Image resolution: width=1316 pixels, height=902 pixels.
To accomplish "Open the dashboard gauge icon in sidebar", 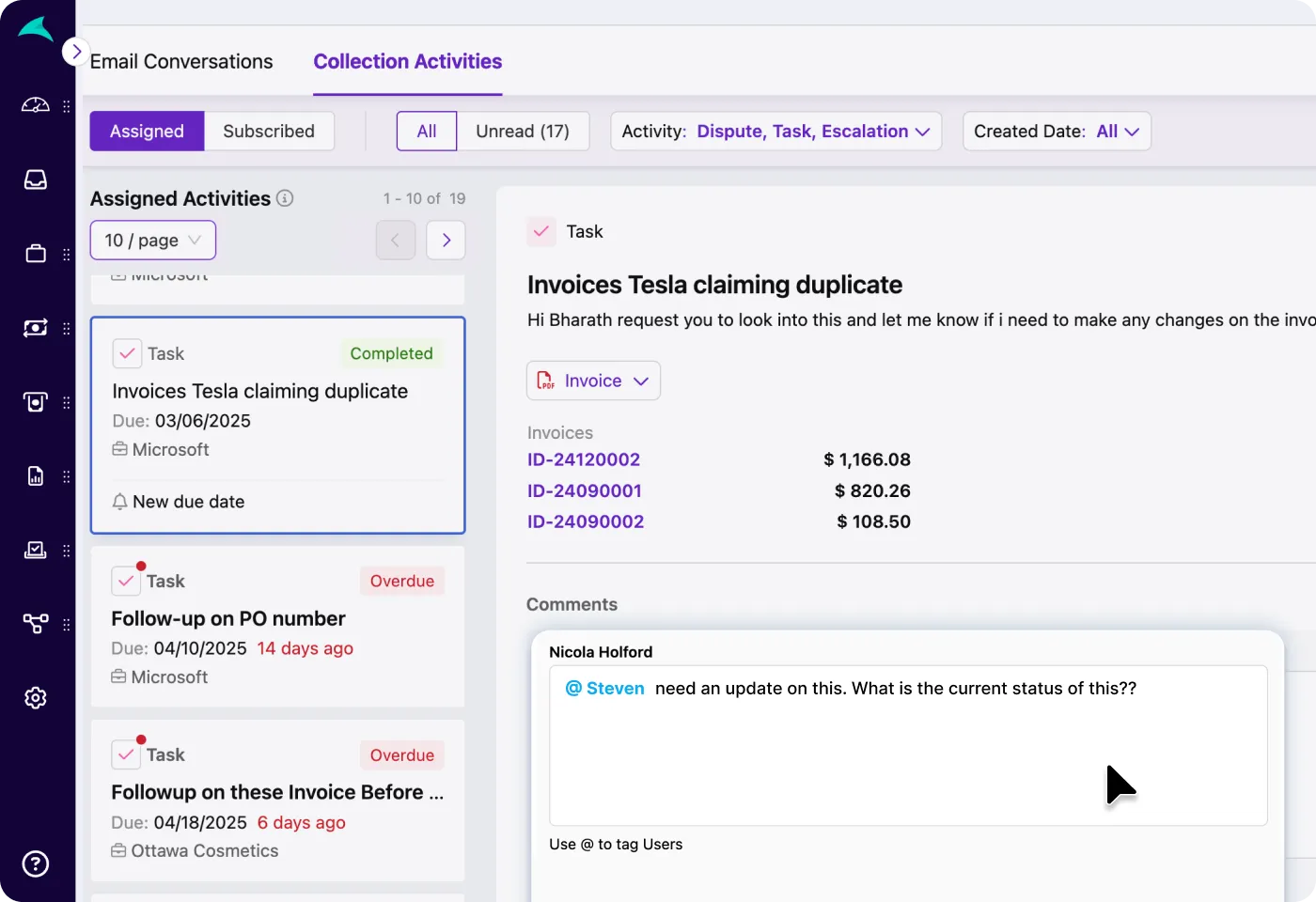I will (x=35, y=105).
